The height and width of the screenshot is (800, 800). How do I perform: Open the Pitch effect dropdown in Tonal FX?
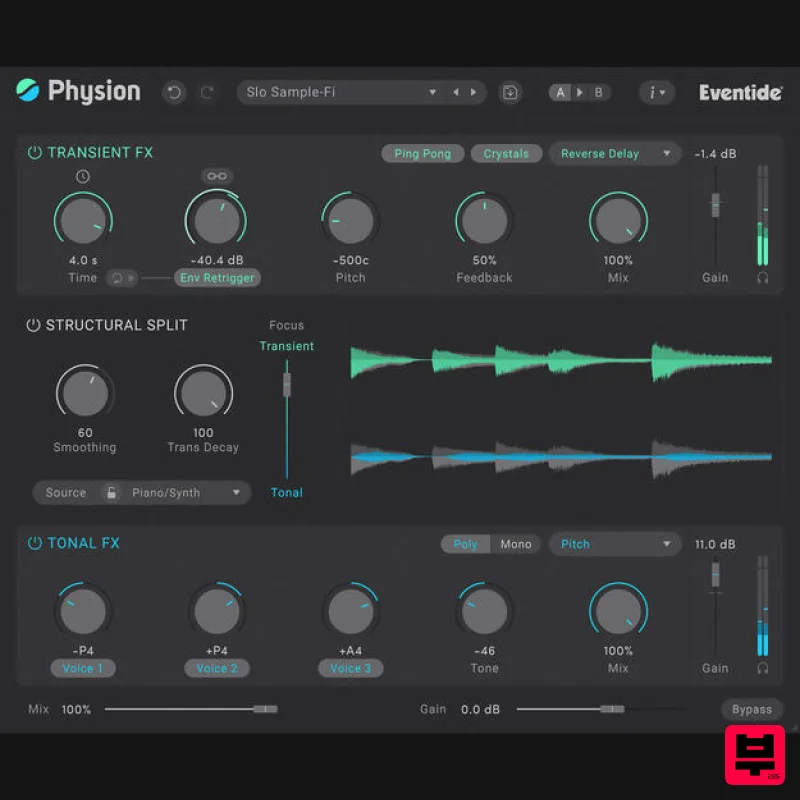point(614,544)
